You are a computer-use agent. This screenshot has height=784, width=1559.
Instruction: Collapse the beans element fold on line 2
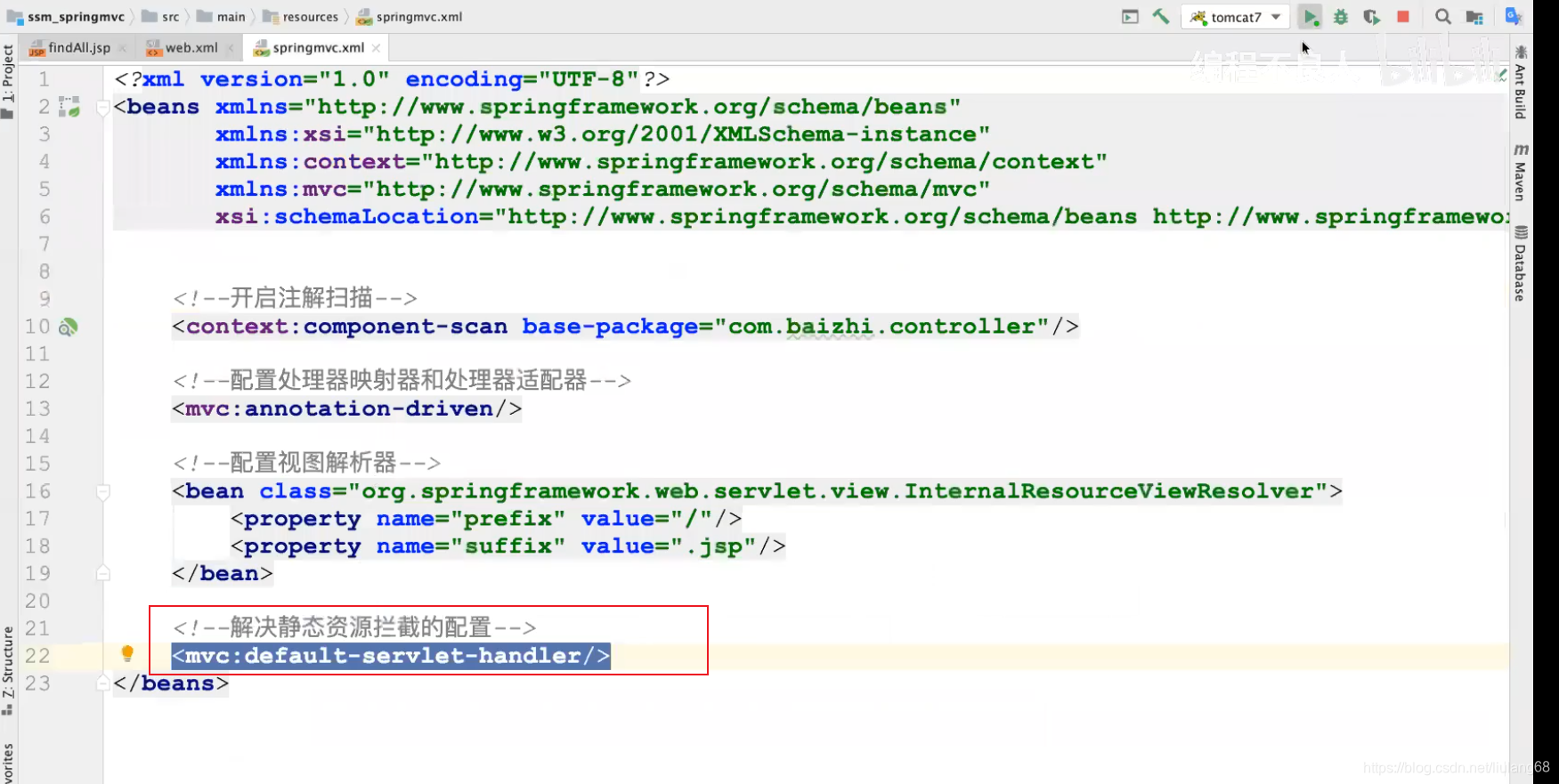(103, 108)
